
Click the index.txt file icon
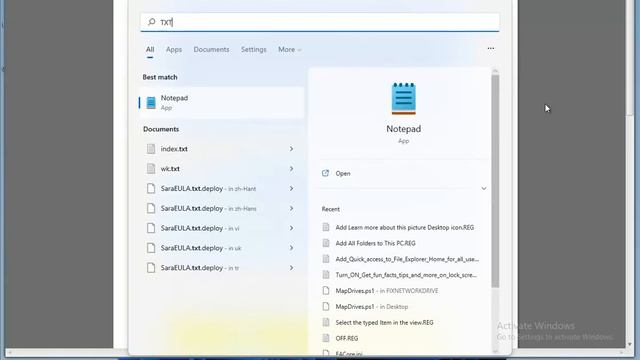[x=151, y=149]
